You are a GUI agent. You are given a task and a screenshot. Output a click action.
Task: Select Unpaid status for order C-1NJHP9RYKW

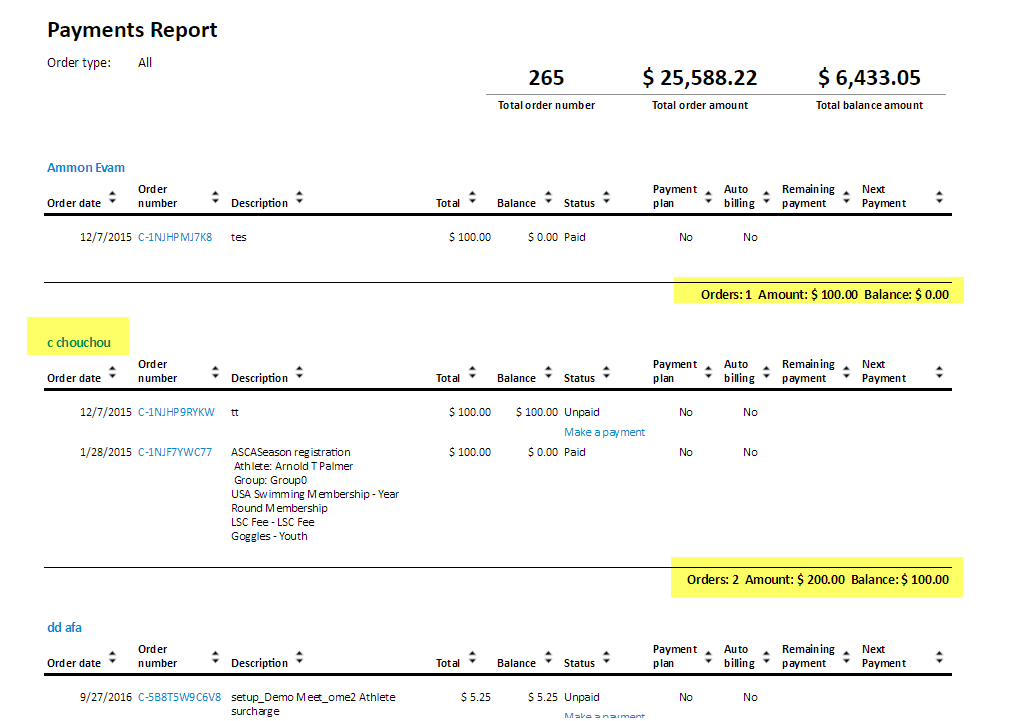pos(582,413)
